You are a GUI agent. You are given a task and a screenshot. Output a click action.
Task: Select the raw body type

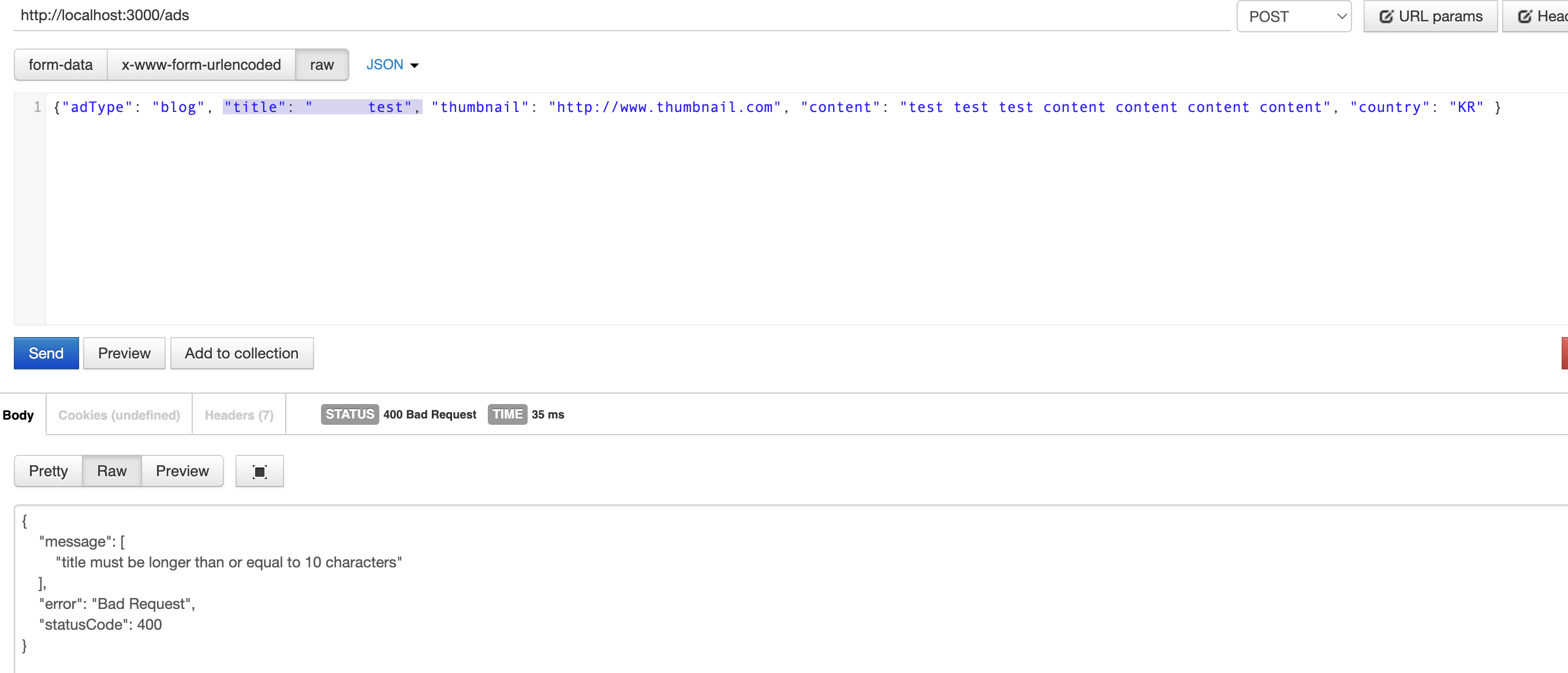tap(322, 65)
